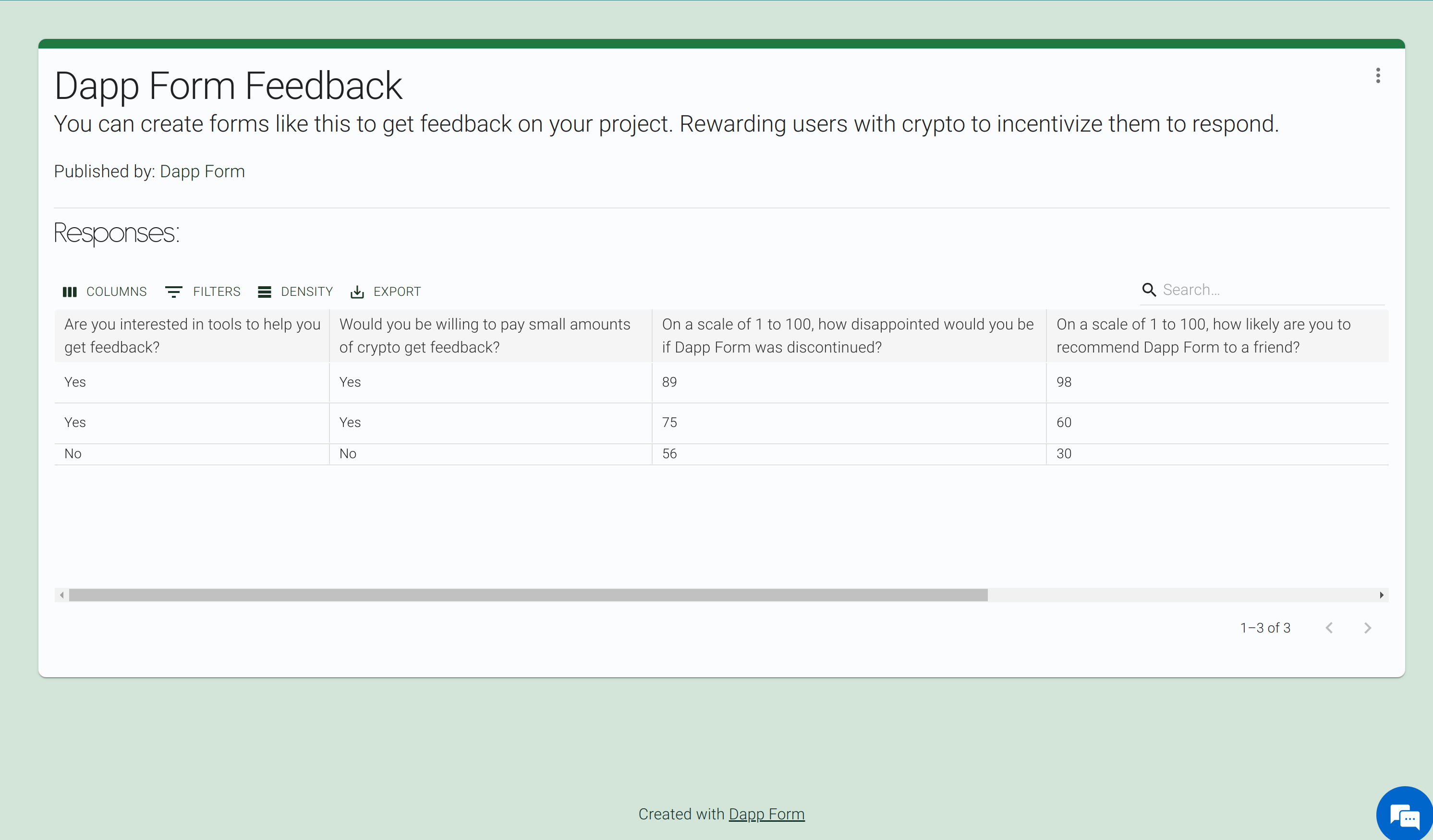
Task: Click first-column 'No' cell in last row
Action: tap(192, 454)
